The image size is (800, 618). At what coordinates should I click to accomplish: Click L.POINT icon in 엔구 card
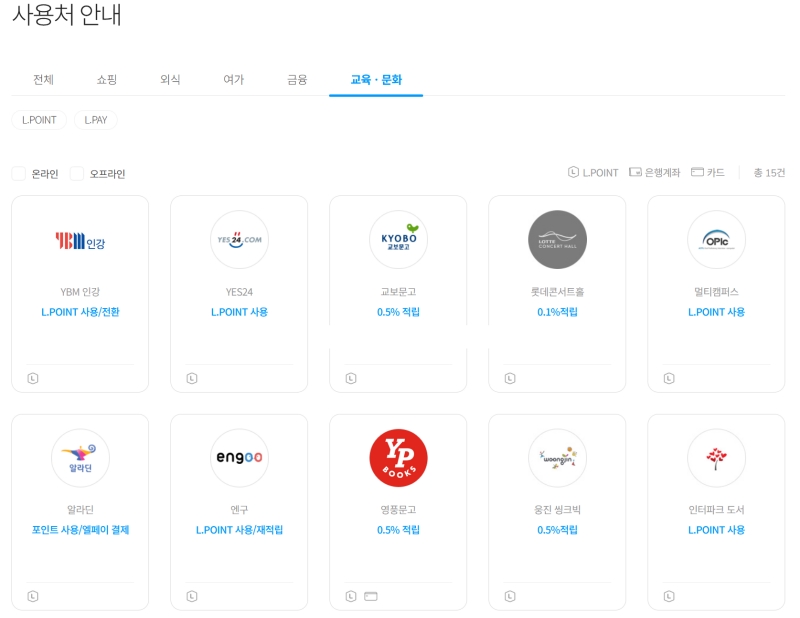192,596
